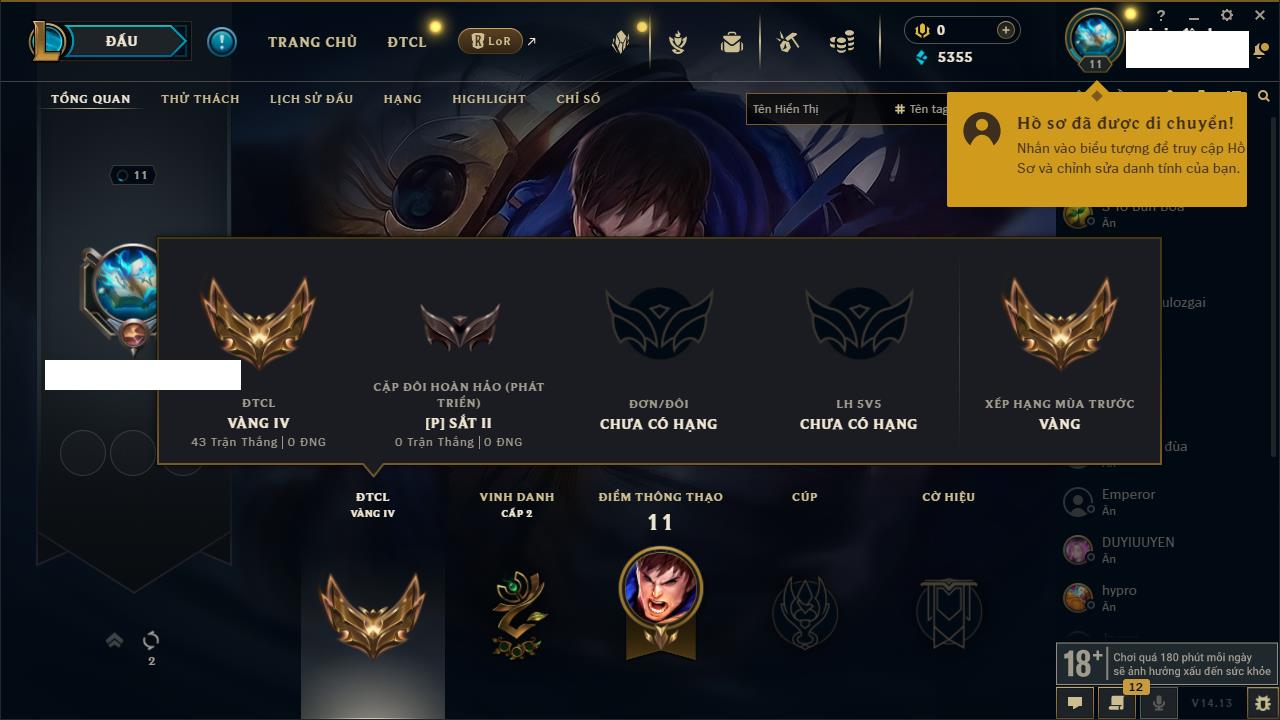Viewport: 1280px width, 720px height.
Task: Add RP with the plus button
Action: point(1006,30)
